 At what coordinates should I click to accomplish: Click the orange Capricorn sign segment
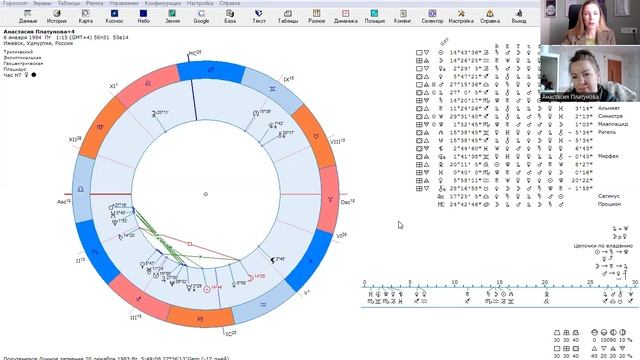click(x=200, y=318)
